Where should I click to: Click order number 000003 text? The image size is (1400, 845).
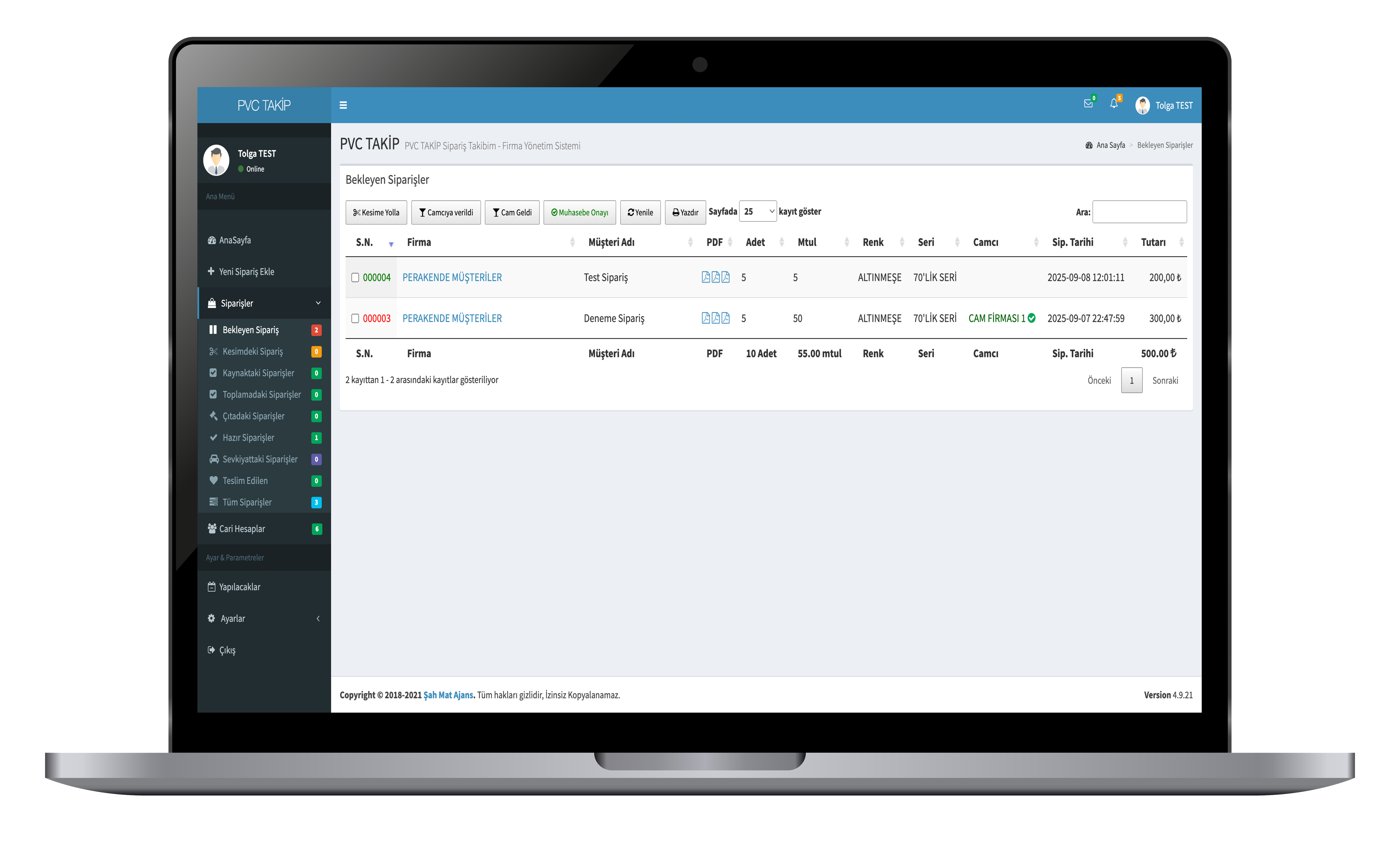pos(377,318)
